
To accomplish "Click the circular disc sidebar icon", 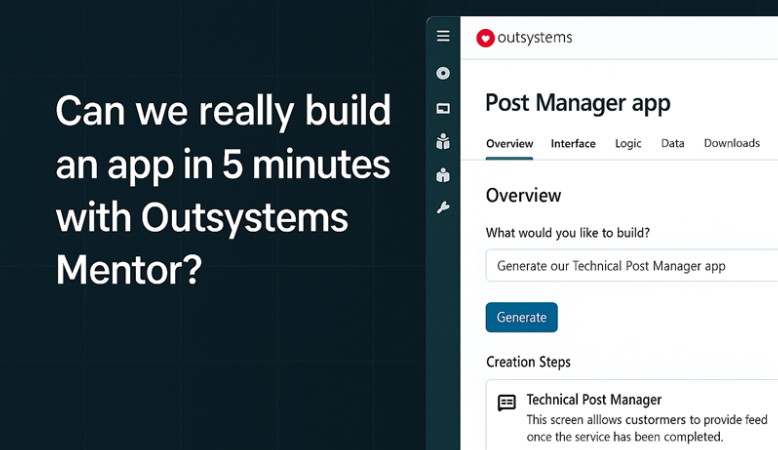I will pos(443,73).
